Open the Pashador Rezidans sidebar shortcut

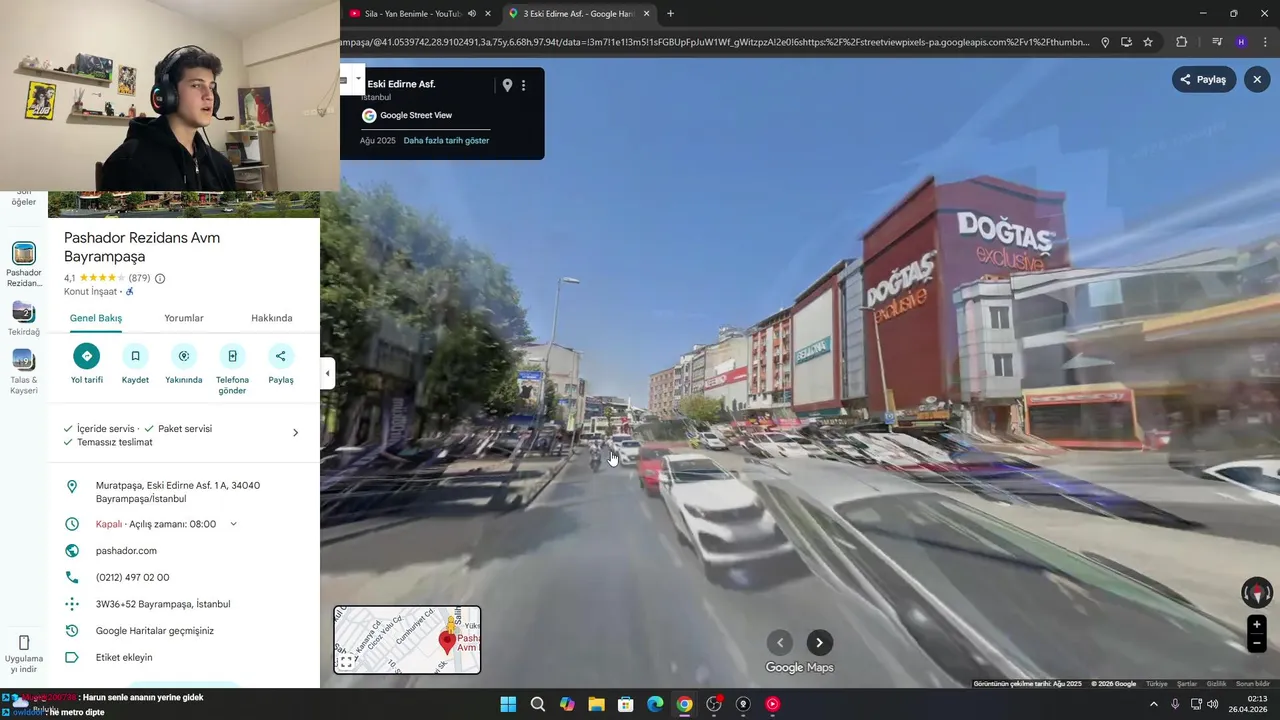coord(24,264)
